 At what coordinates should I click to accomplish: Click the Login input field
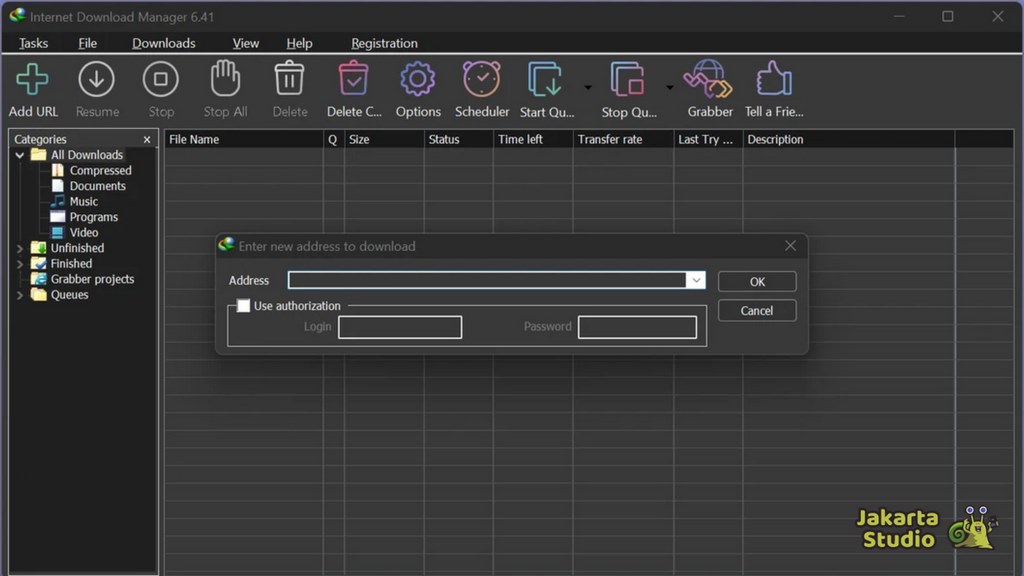(400, 327)
